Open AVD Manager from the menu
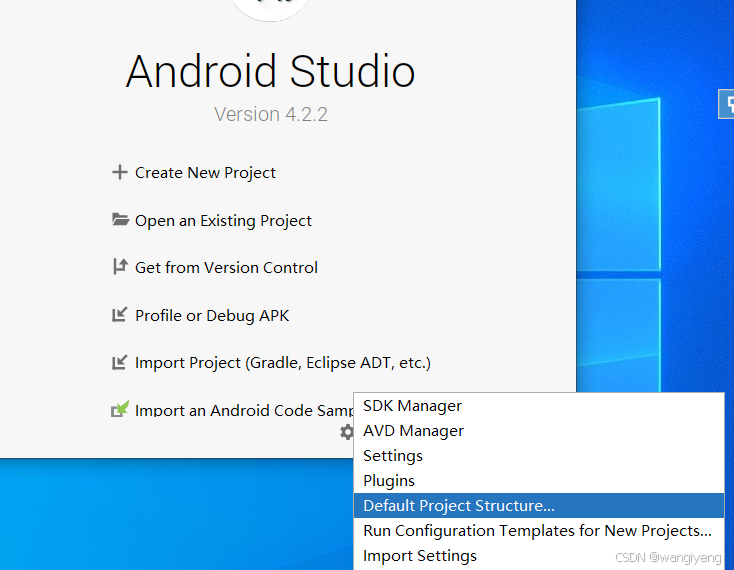 pyautogui.click(x=539, y=431)
